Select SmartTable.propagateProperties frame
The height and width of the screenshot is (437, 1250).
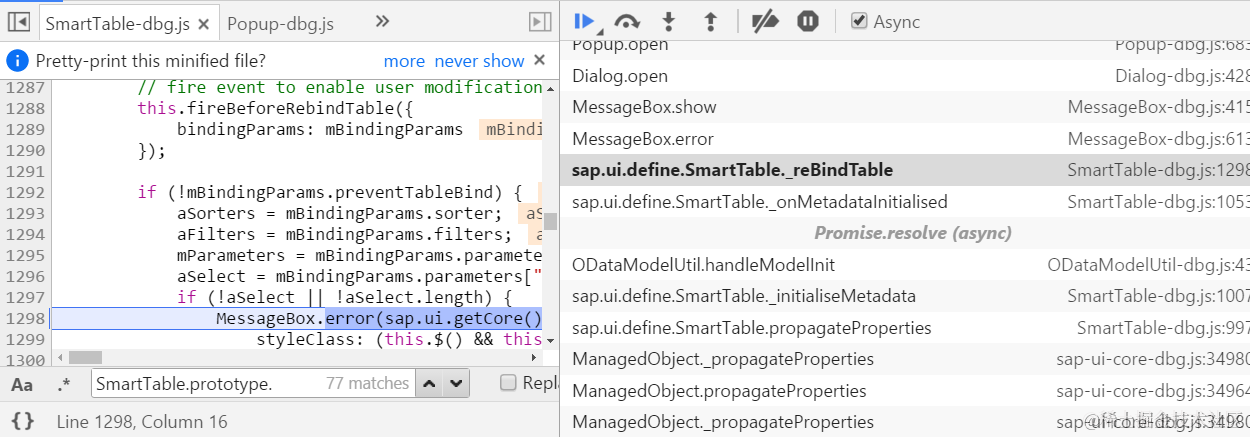[x=905, y=328]
